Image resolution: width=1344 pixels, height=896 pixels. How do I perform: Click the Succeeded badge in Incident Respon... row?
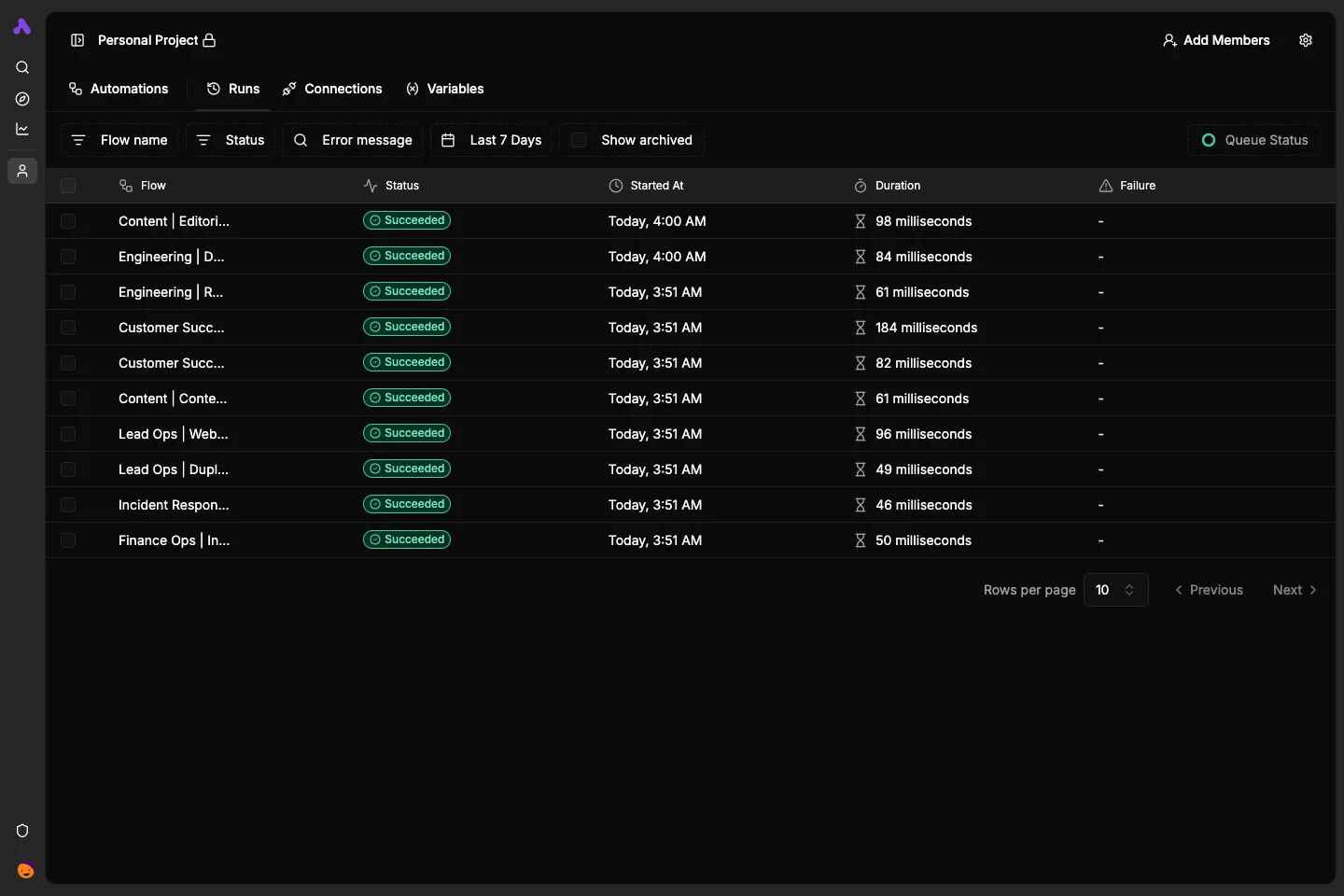(407, 504)
